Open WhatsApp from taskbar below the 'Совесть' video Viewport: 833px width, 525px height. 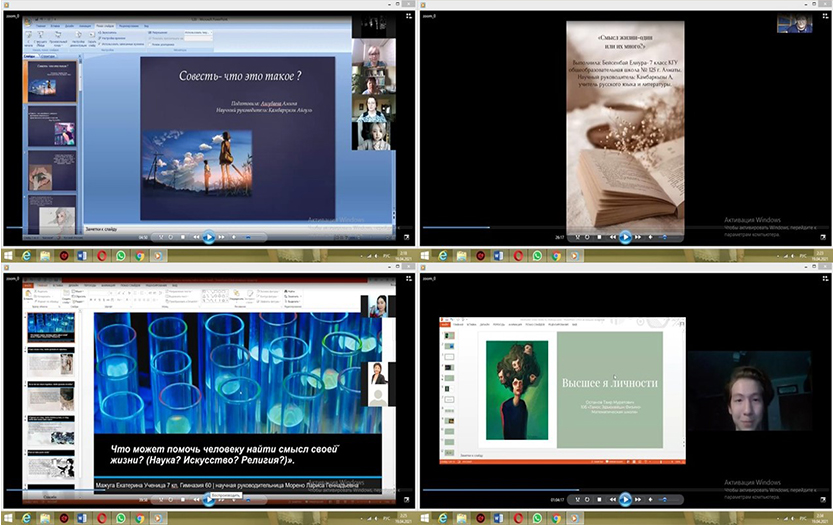coord(122,256)
